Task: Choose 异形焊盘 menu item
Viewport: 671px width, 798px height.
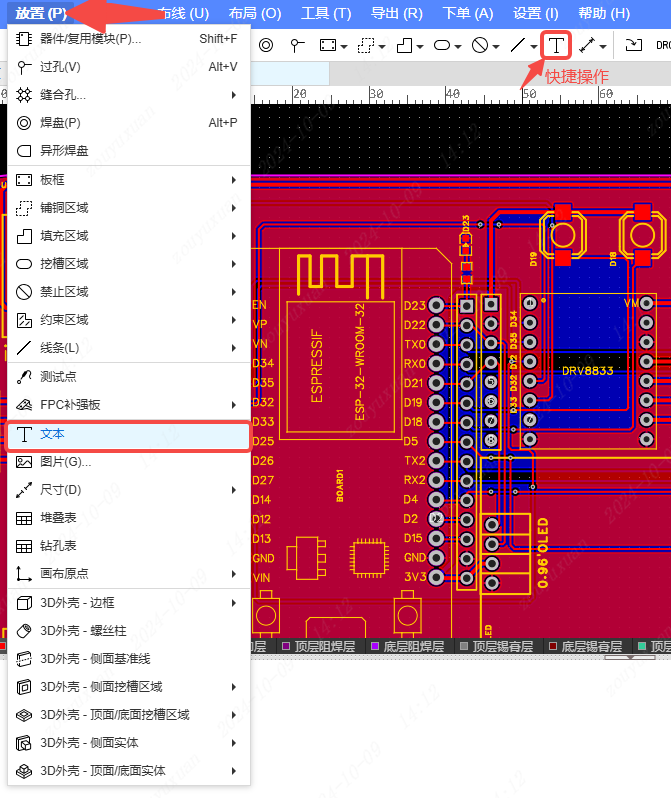Action: point(129,151)
